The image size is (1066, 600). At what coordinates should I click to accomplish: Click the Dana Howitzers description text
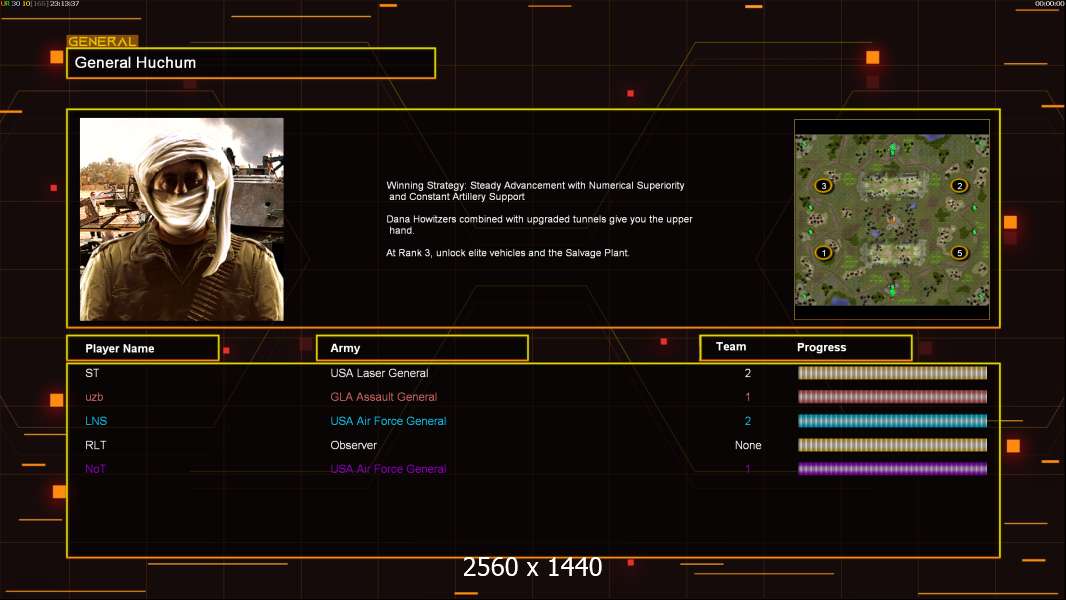[539, 225]
